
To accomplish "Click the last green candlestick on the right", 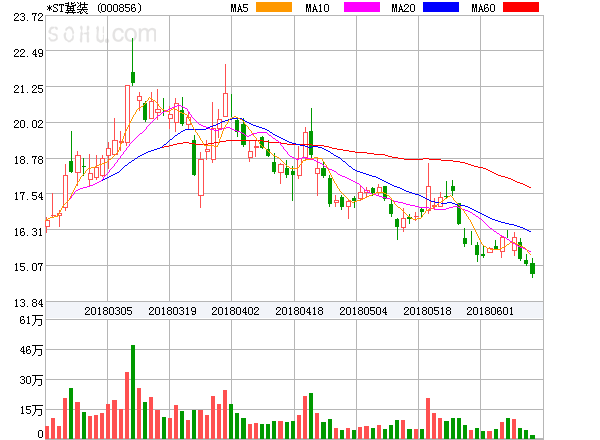I will click(x=532, y=268).
